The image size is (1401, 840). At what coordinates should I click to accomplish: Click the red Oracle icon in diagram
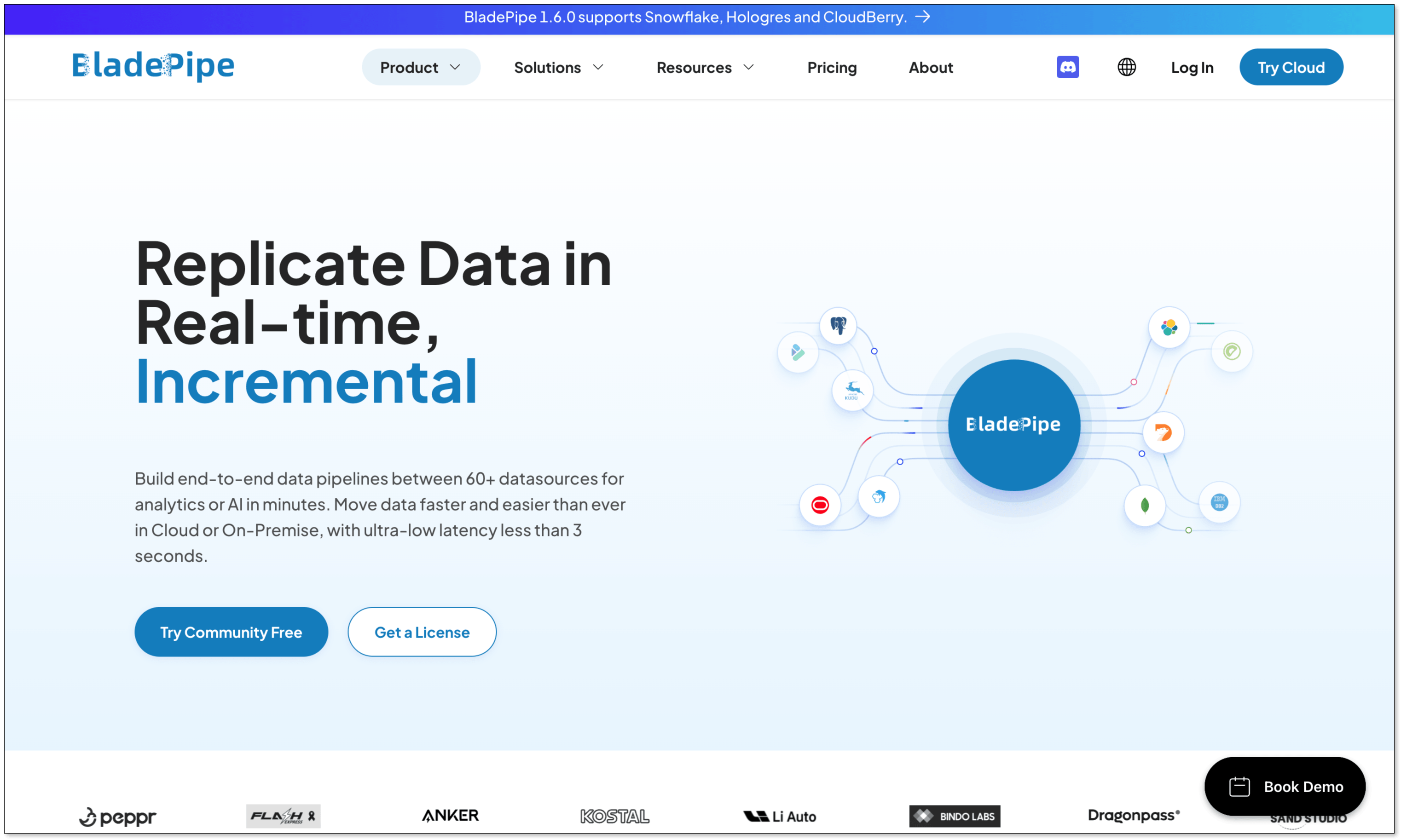[819, 504]
